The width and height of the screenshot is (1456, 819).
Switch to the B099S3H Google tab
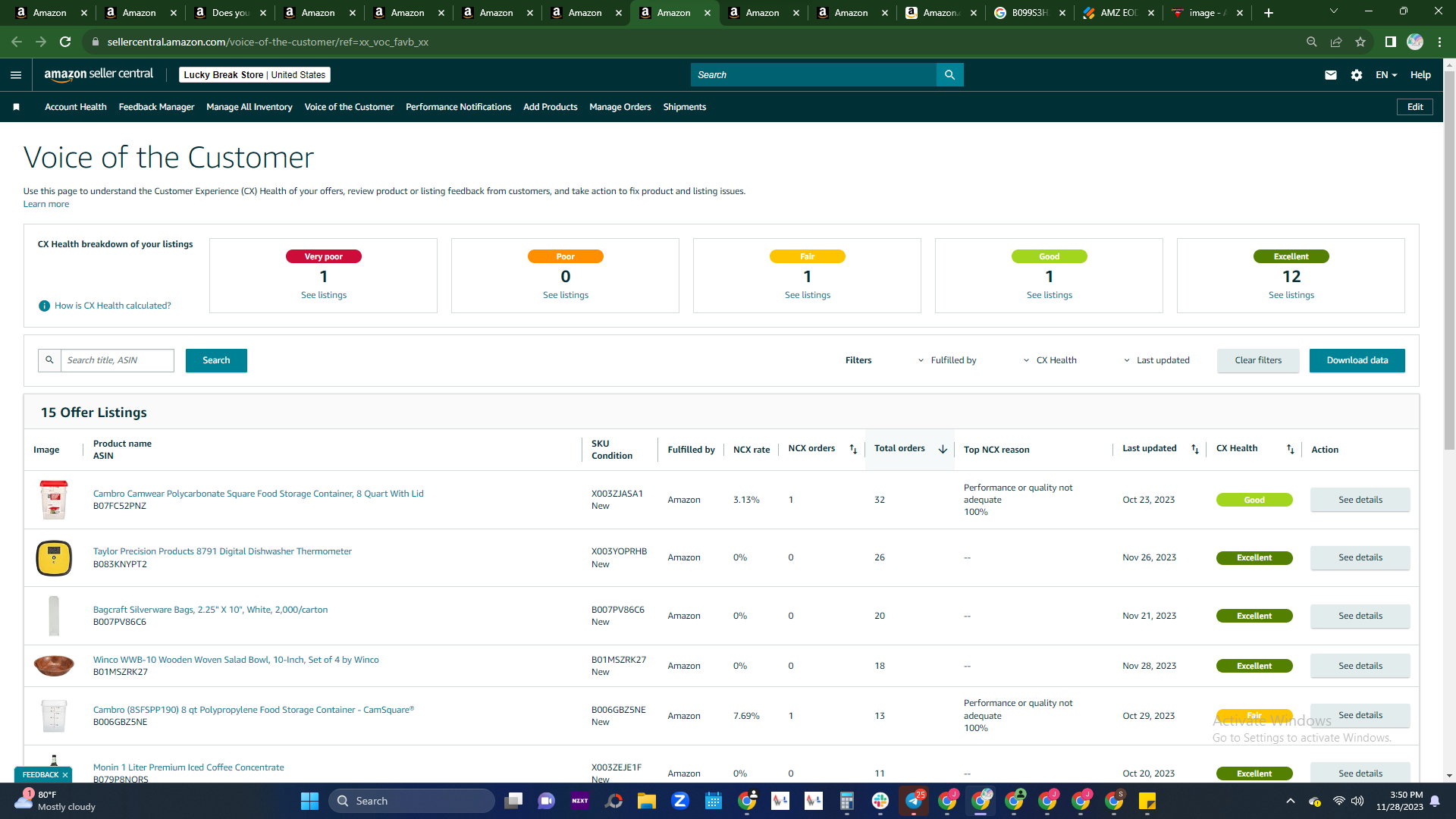tap(1029, 13)
